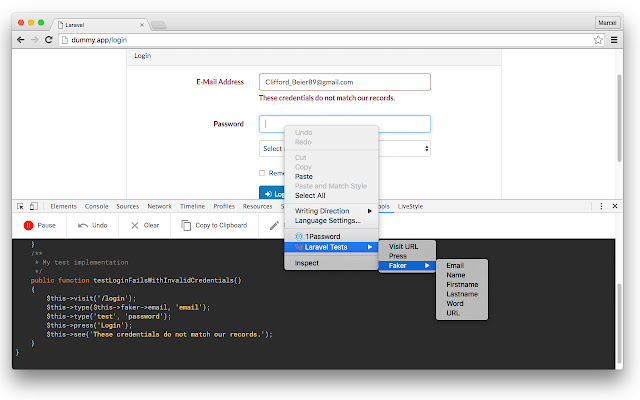Viewport: 640px width, 400px height.
Task: Click the testLoginFailsWithInvalidCredentials function line
Action: (x=136, y=280)
